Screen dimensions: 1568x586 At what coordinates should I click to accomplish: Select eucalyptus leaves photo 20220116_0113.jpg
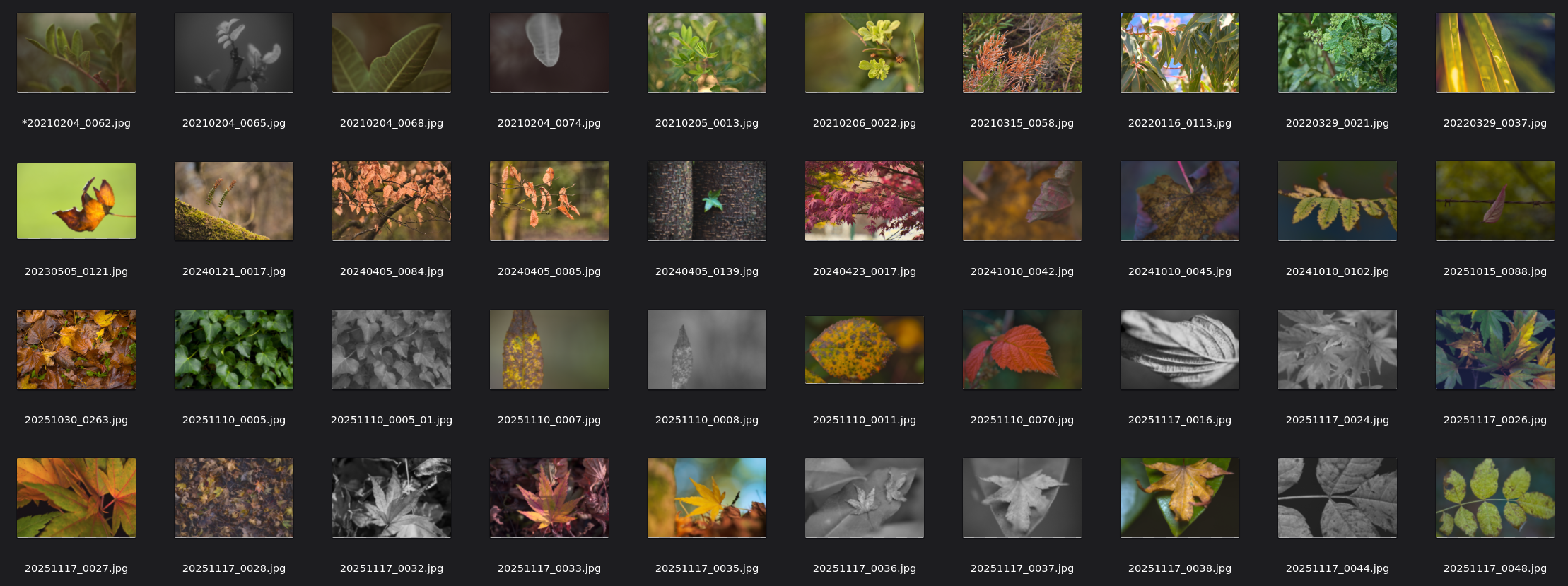1179,52
